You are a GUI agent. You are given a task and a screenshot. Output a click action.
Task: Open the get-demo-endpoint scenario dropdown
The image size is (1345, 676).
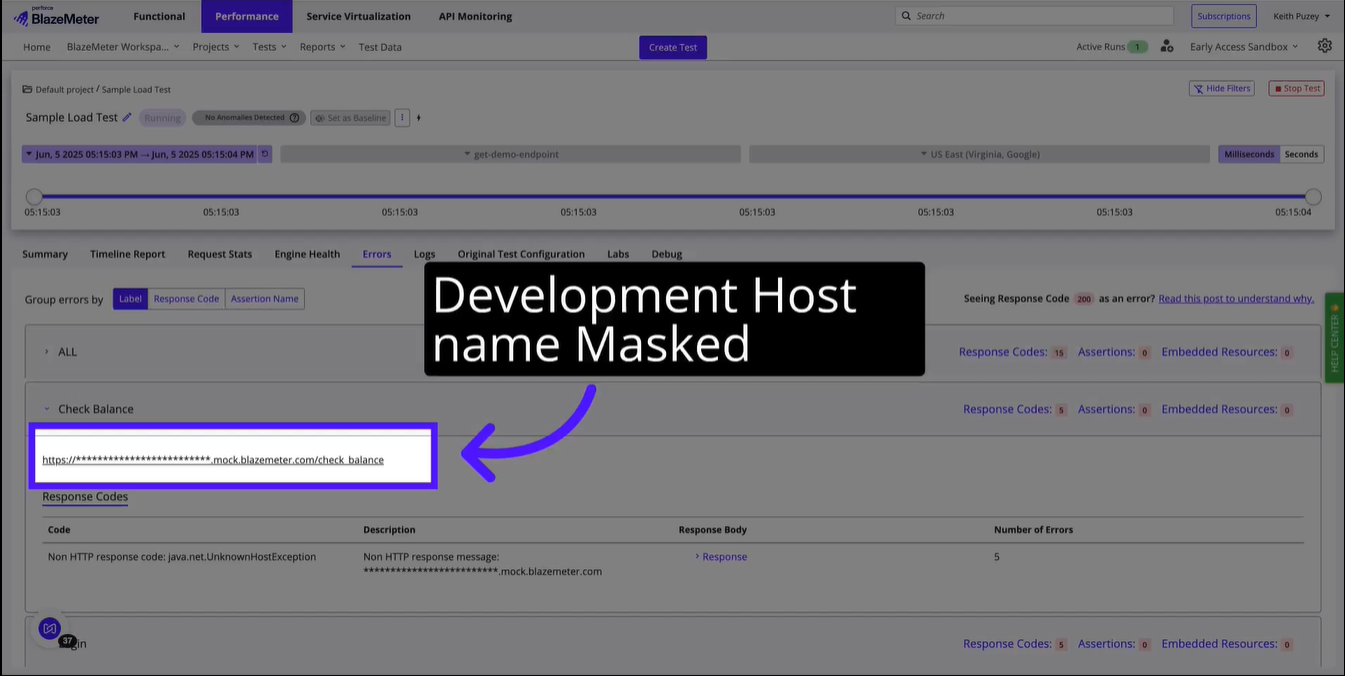coord(510,154)
